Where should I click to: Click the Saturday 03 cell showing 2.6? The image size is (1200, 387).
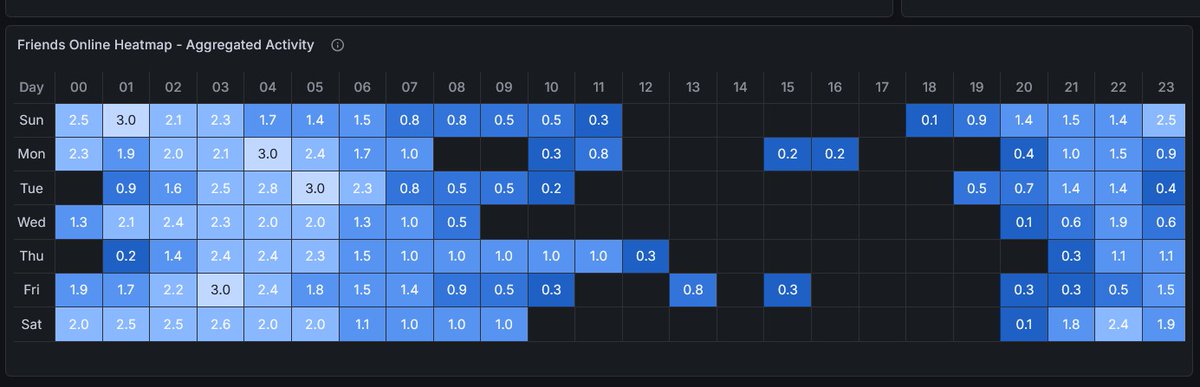coord(220,324)
